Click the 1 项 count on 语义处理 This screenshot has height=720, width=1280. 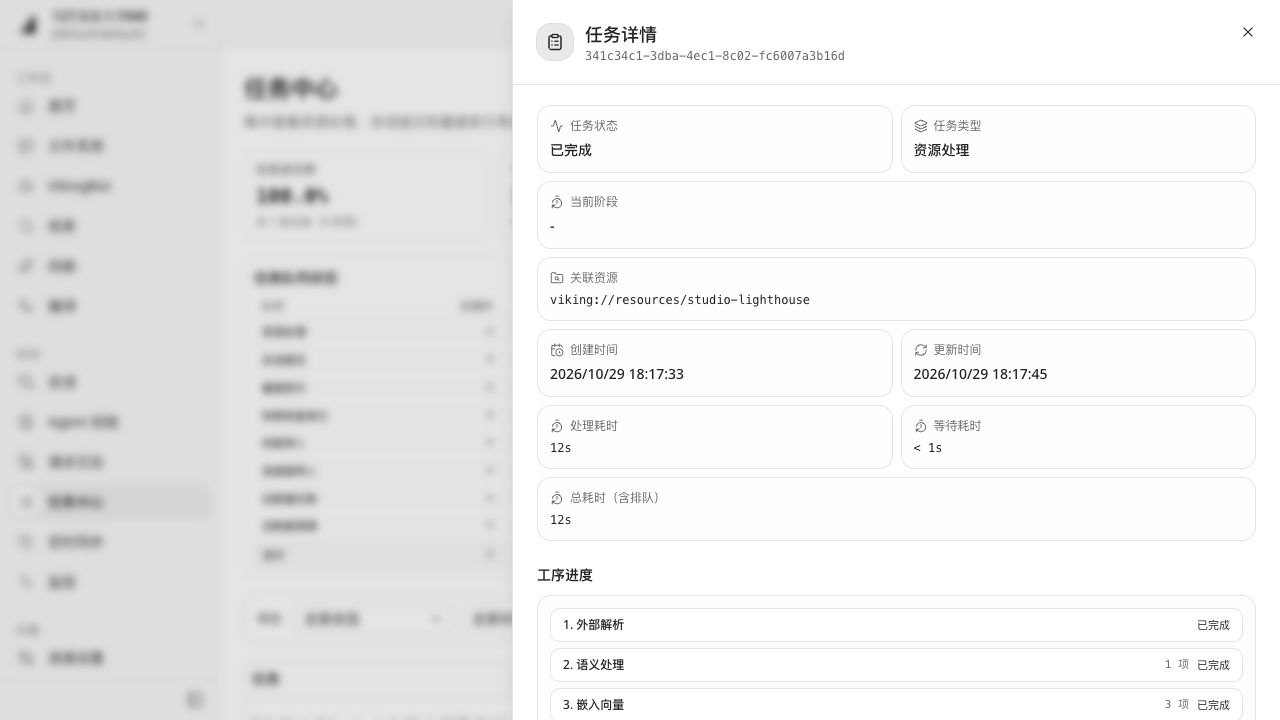(1177, 665)
